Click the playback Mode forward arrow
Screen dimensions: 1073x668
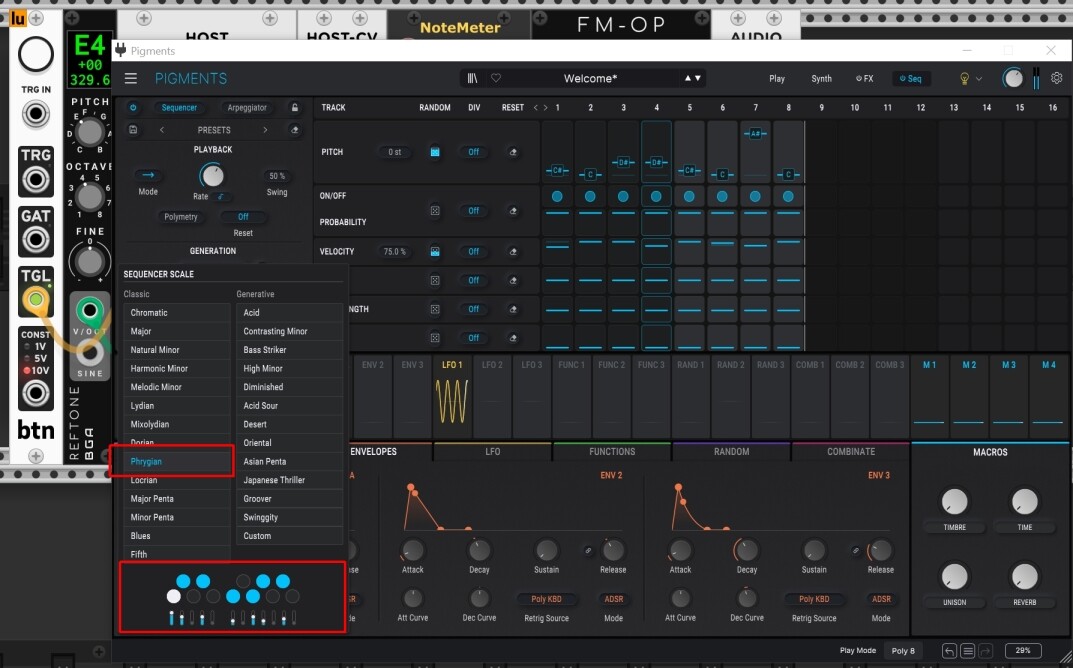click(x=148, y=175)
